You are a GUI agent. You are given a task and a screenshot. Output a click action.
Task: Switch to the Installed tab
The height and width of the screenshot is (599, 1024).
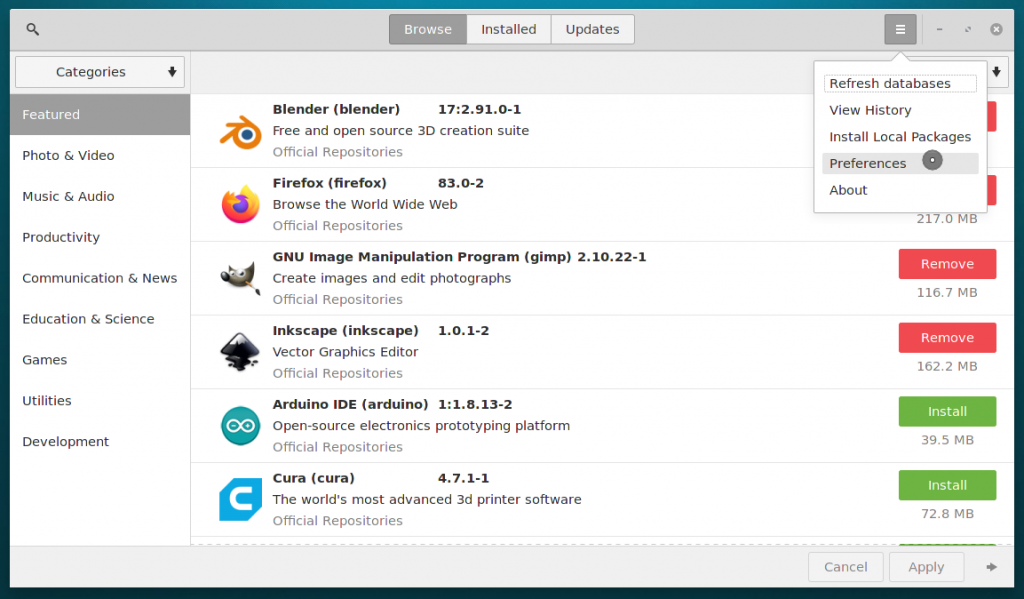[x=508, y=29]
